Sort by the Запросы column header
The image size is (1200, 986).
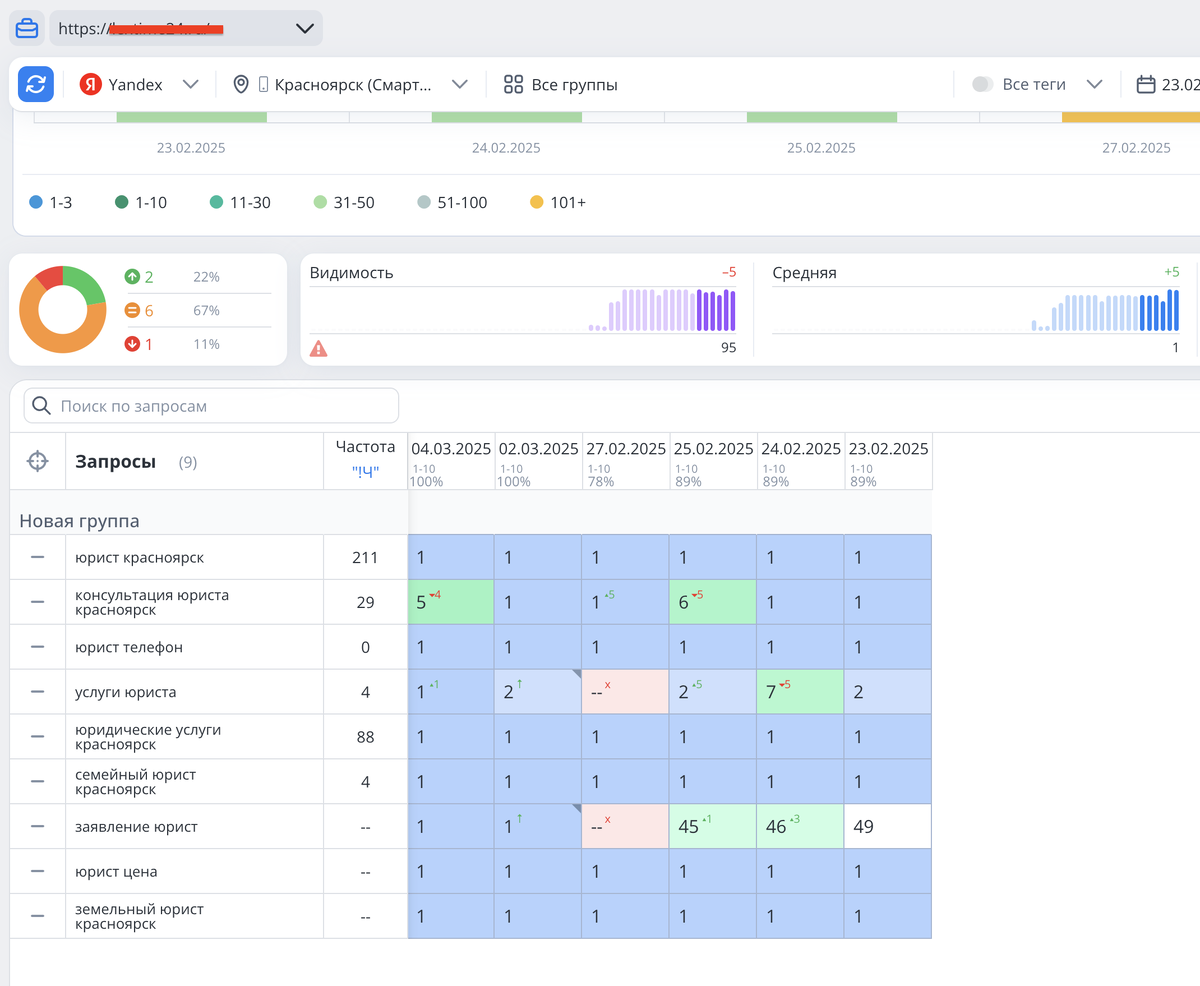pyautogui.click(x=115, y=462)
